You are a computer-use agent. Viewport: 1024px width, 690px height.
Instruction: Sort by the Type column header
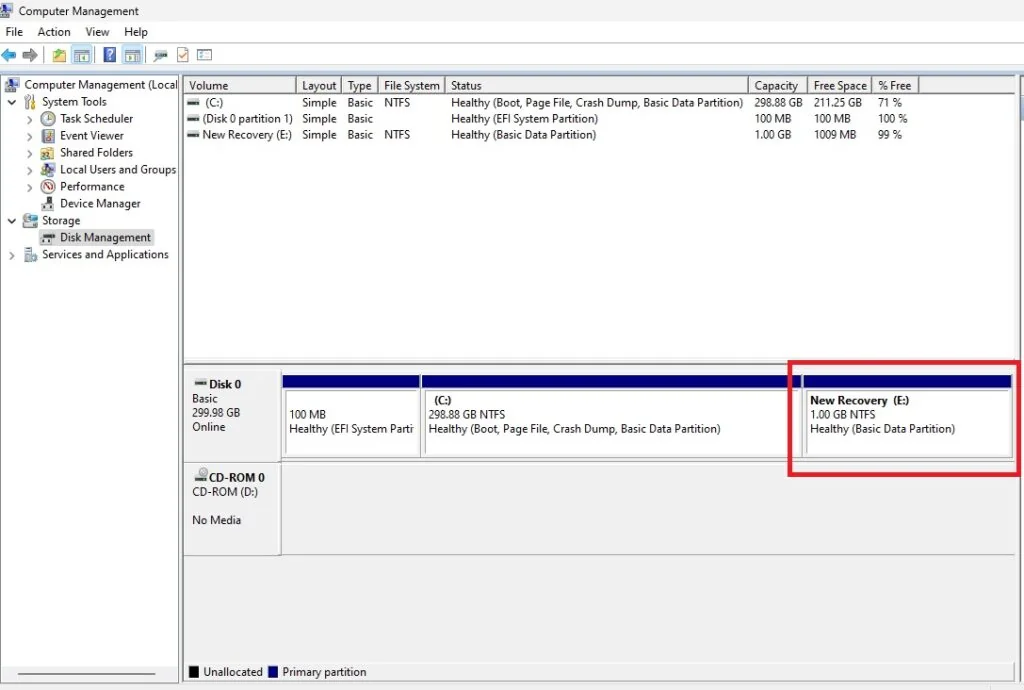click(360, 86)
